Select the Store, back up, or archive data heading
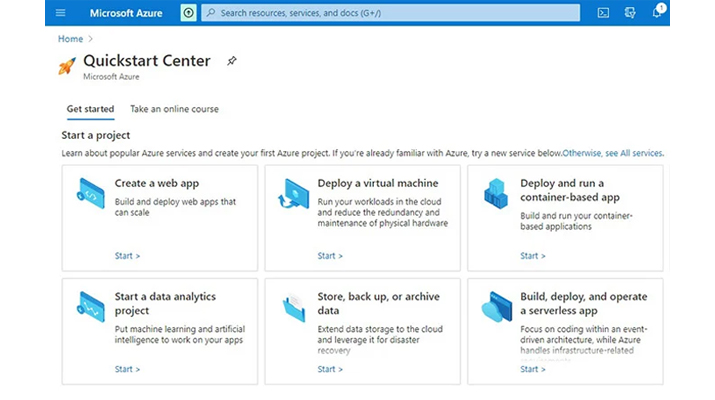715x400 pixels. tap(378, 303)
